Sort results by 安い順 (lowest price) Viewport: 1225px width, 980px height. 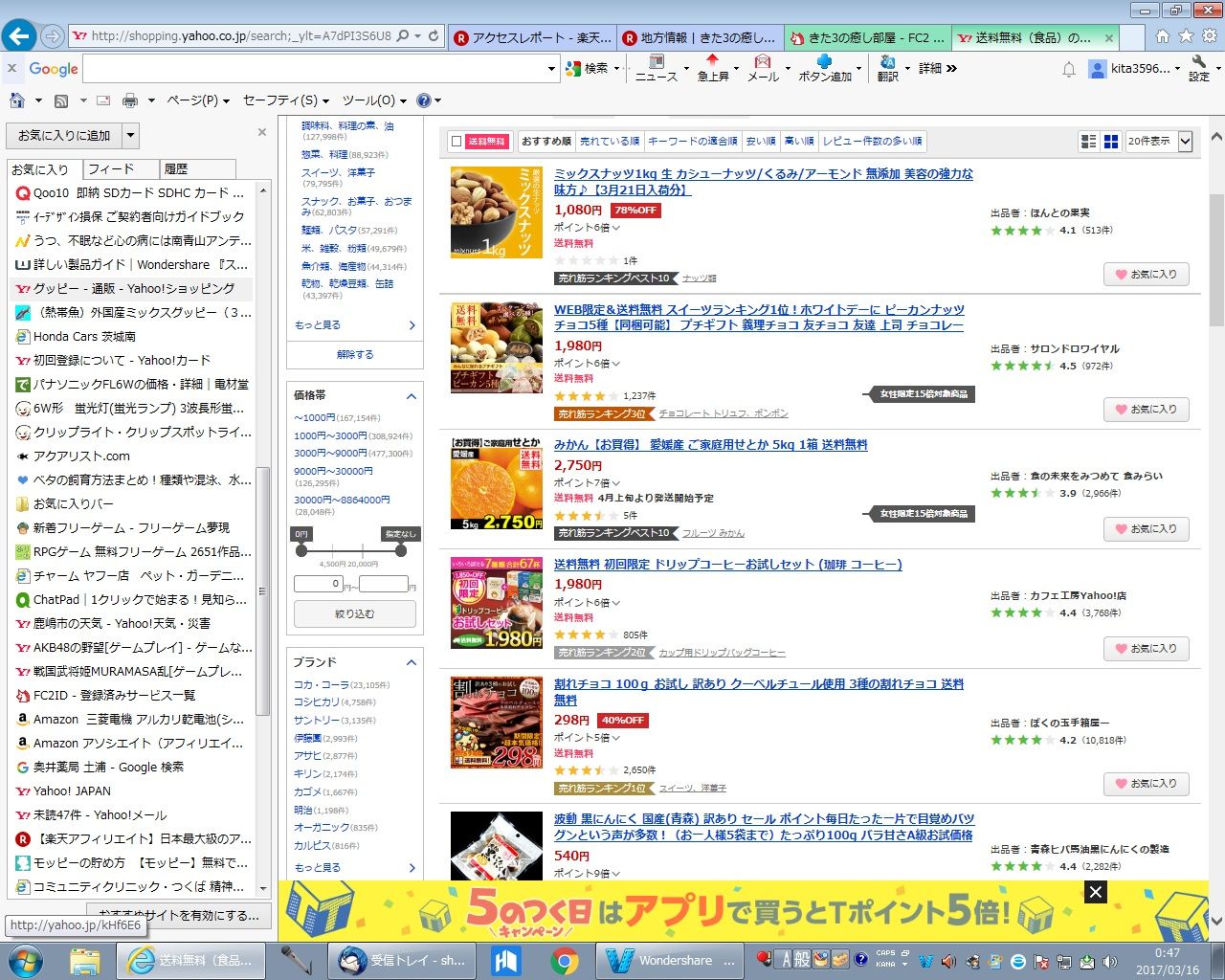click(761, 142)
